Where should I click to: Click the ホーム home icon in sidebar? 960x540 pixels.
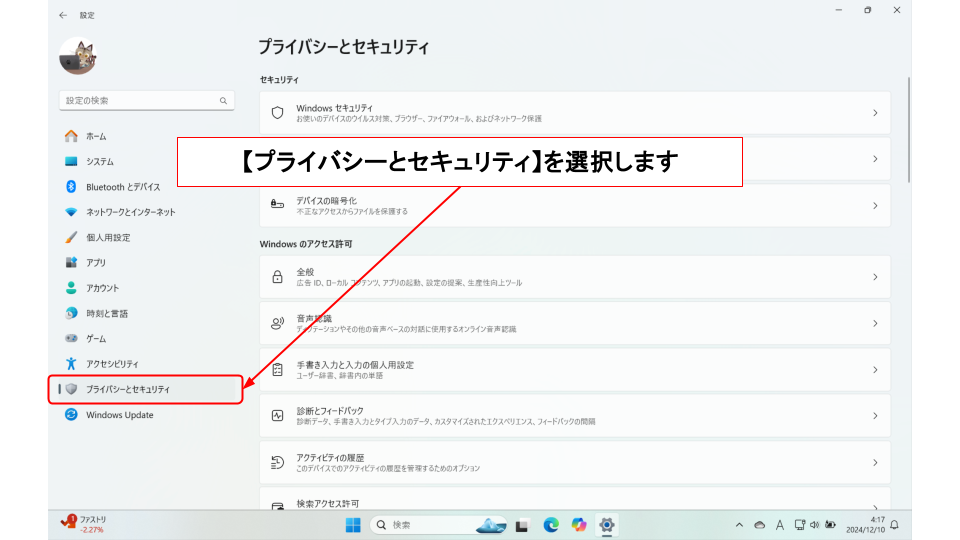point(71,136)
